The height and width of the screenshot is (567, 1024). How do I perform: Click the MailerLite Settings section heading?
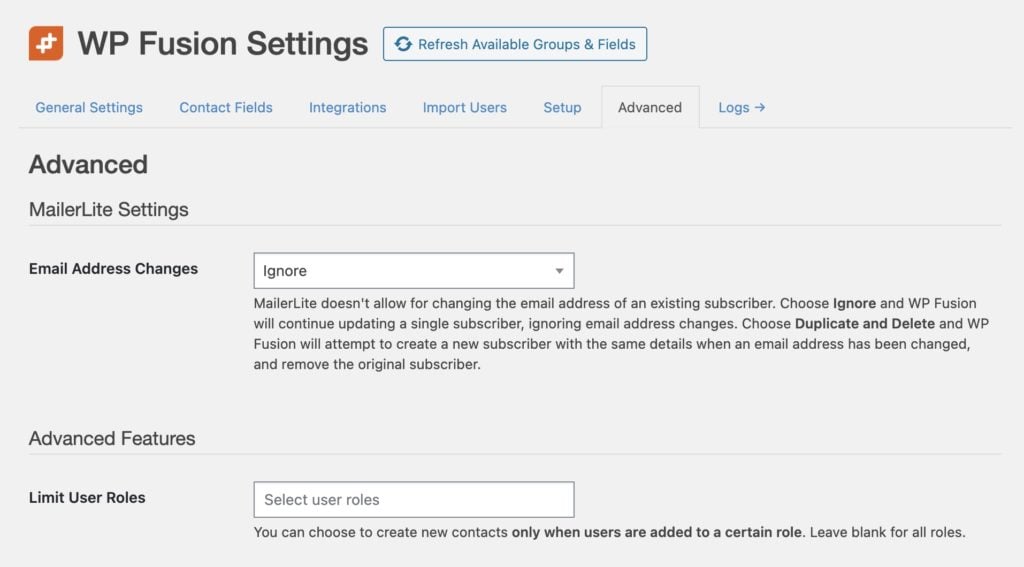(108, 209)
